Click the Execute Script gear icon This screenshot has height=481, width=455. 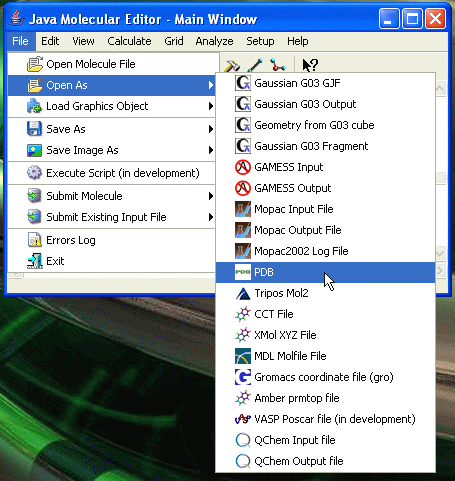pyautogui.click(x=35, y=173)
